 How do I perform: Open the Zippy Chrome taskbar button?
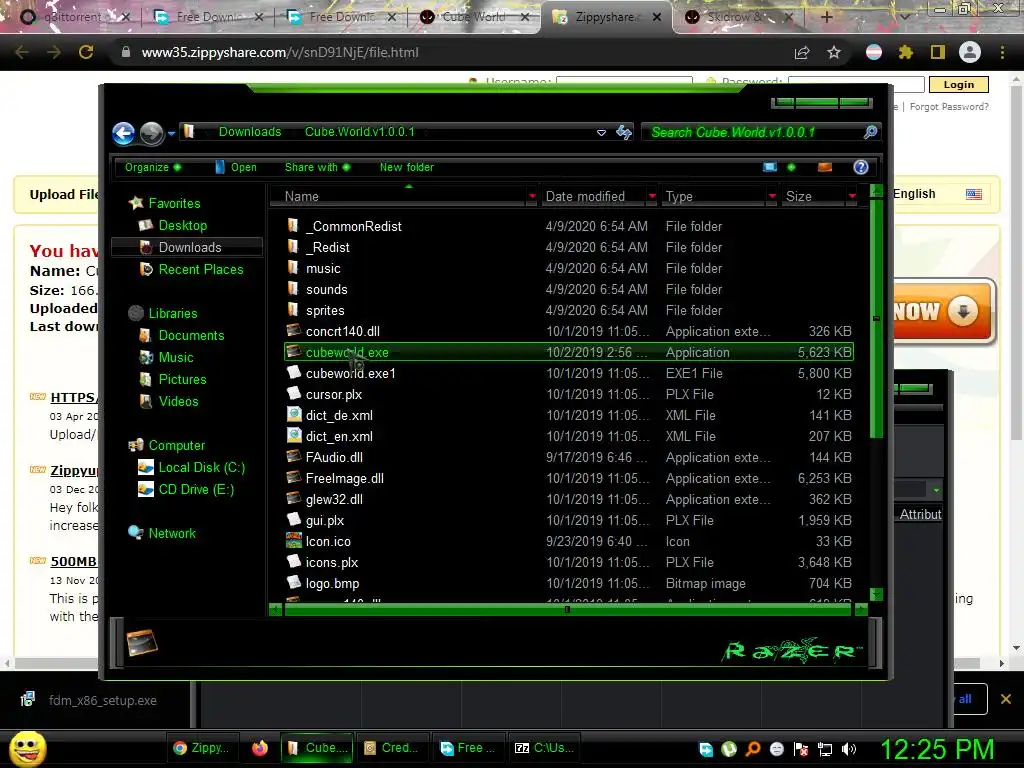tap(201, 748)
